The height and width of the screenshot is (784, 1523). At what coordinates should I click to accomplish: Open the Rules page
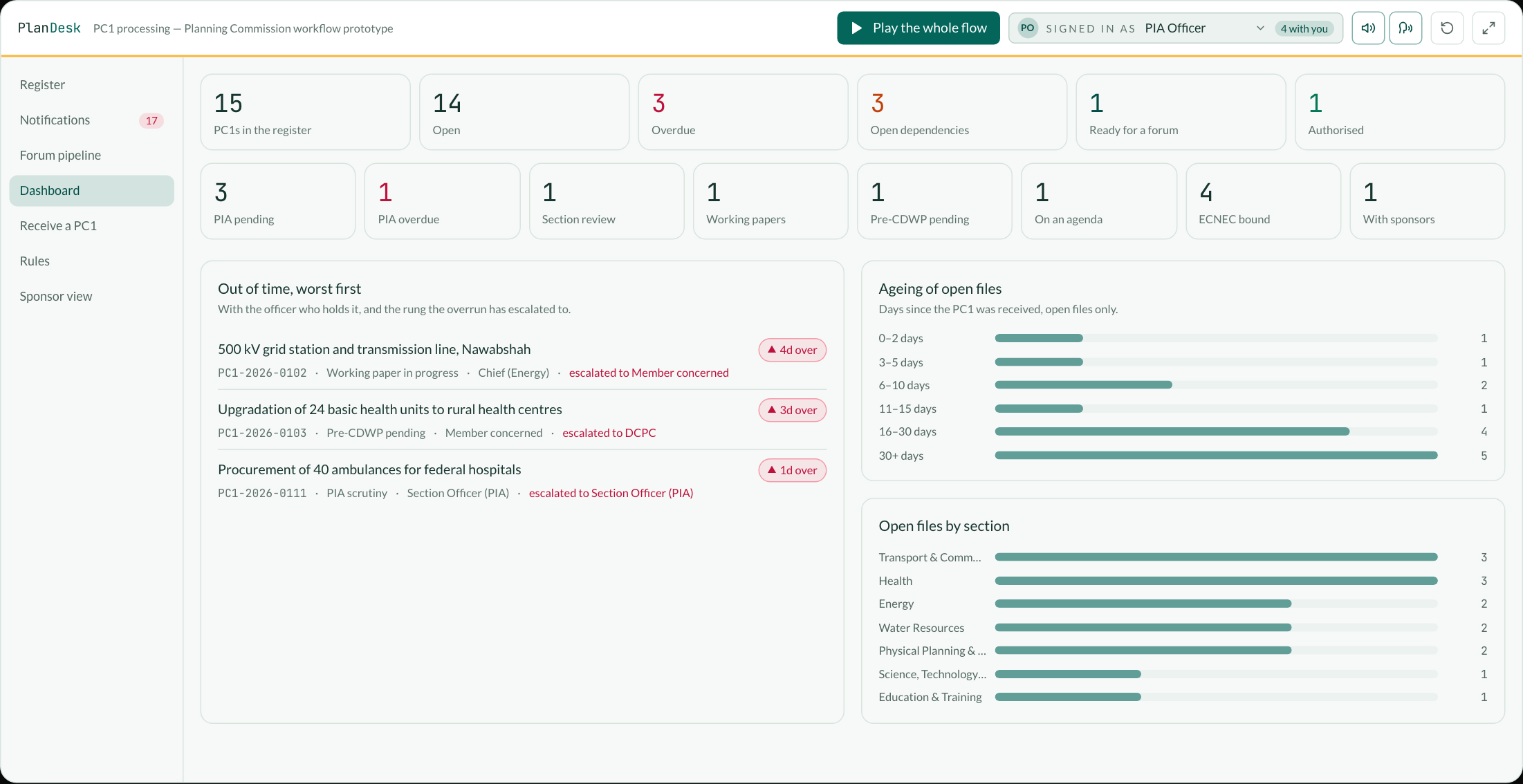[91, 261]
